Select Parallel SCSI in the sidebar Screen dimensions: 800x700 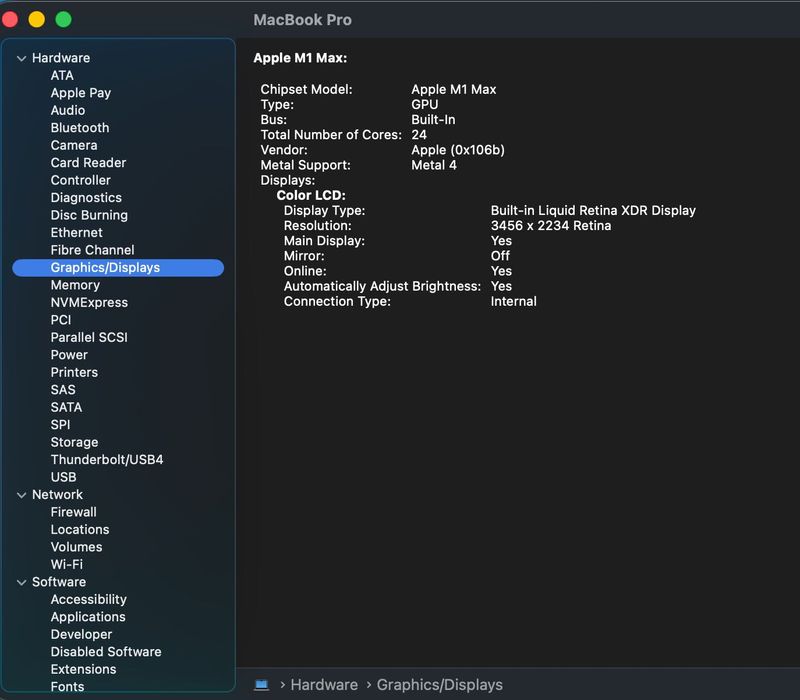(x=89, y=337)
